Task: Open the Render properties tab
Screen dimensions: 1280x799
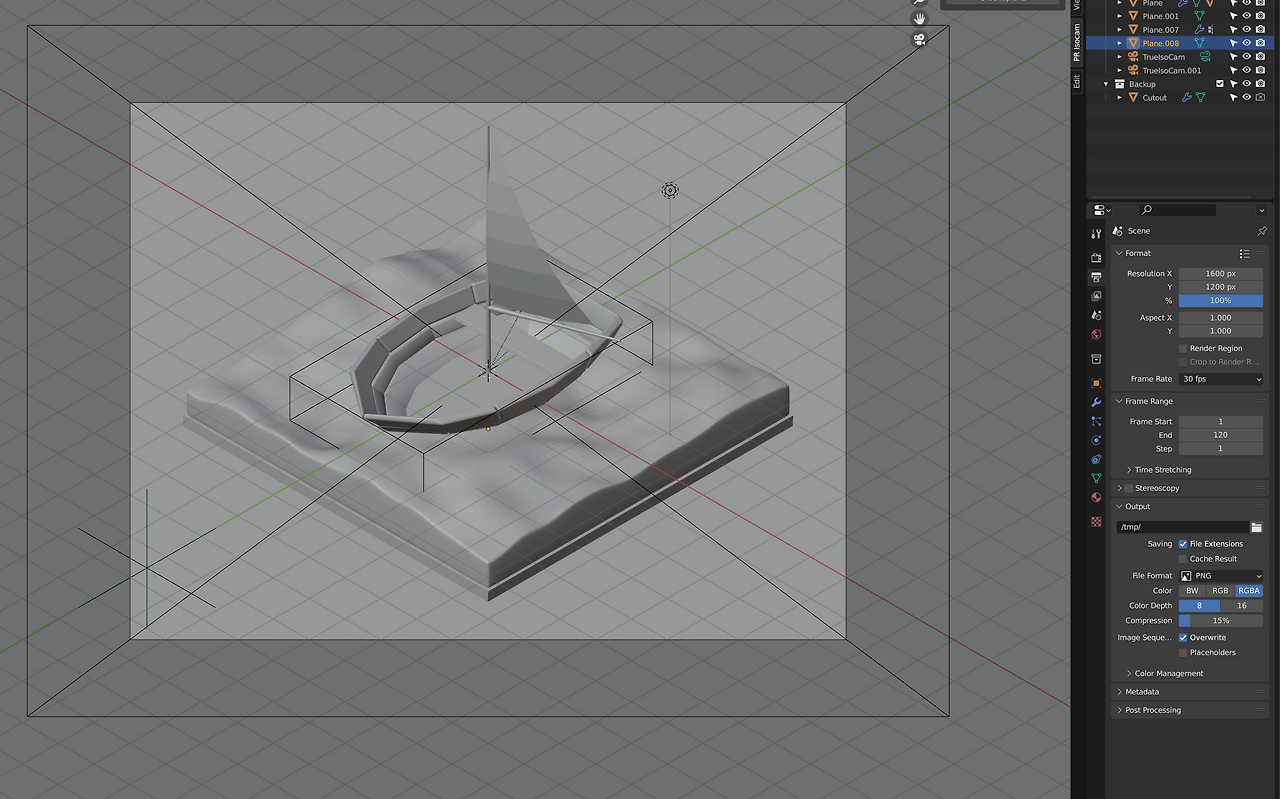Action: coord(1096,258)
